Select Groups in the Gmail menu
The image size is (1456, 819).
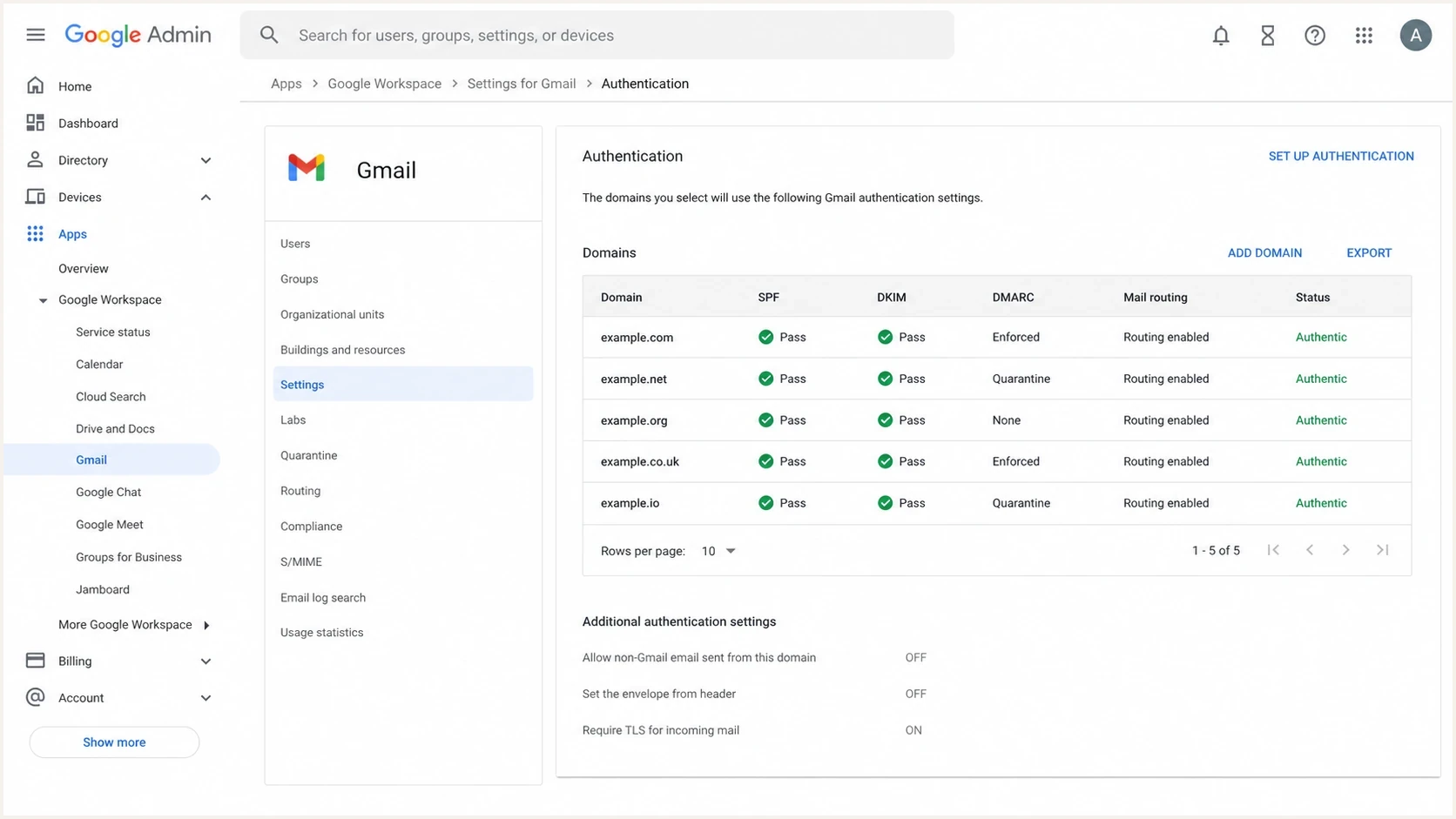click(300, 279)
